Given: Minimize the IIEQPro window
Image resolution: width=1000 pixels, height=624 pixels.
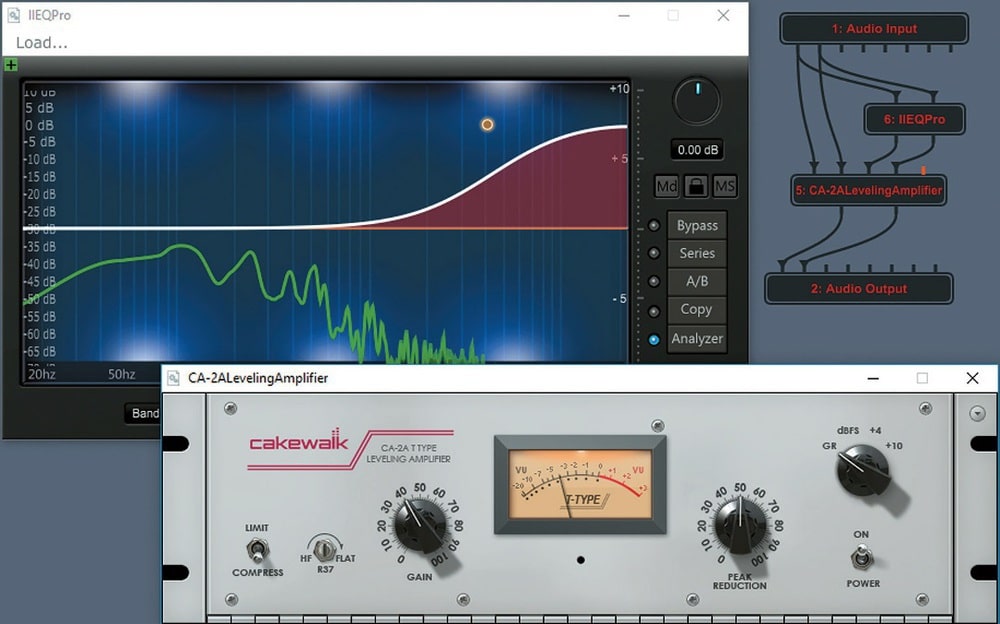Looking at the screenshot, I should point(624,15).
